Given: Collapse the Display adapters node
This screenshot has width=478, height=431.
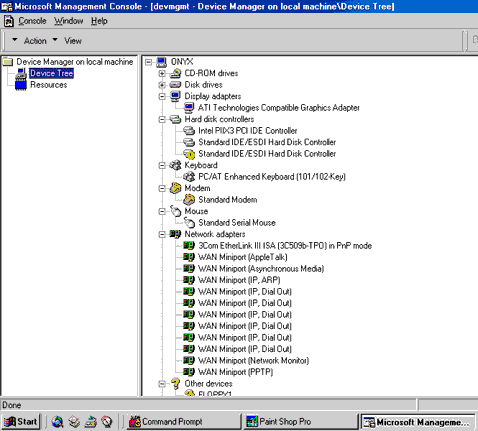Looking at the screenshot, I should click(162, 96).
